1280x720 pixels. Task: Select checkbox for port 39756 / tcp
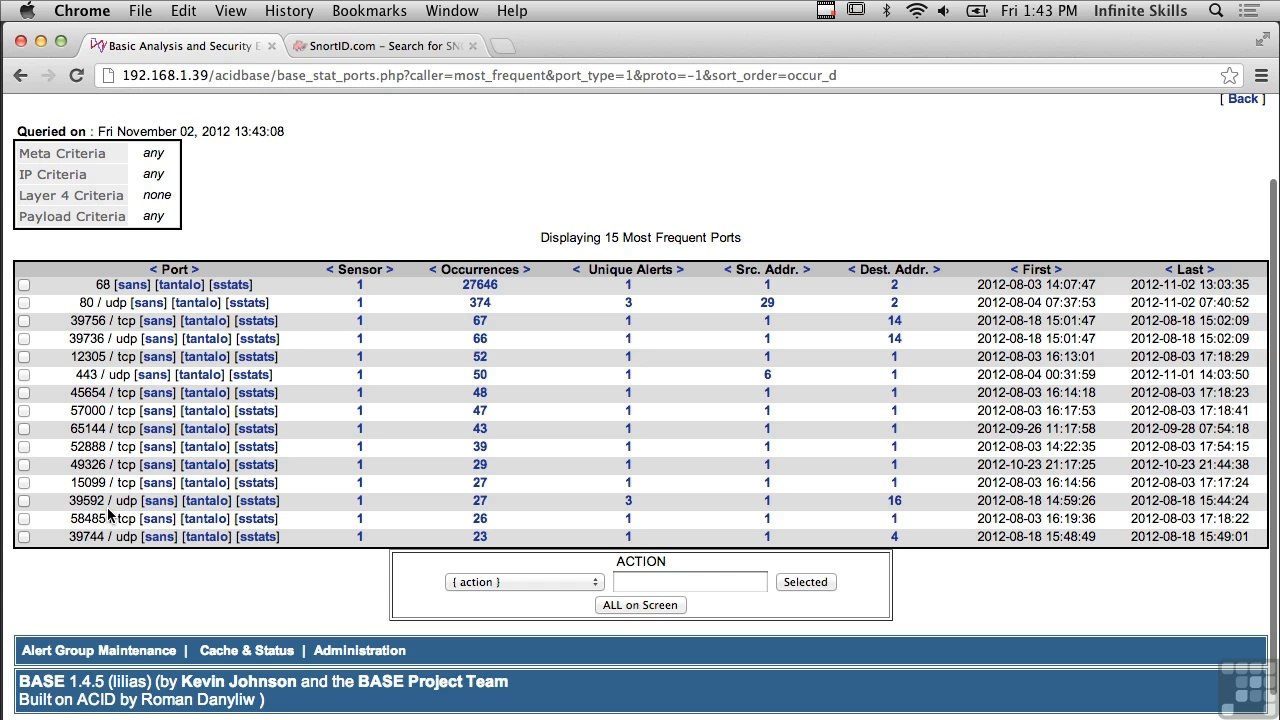click(24, 321)
